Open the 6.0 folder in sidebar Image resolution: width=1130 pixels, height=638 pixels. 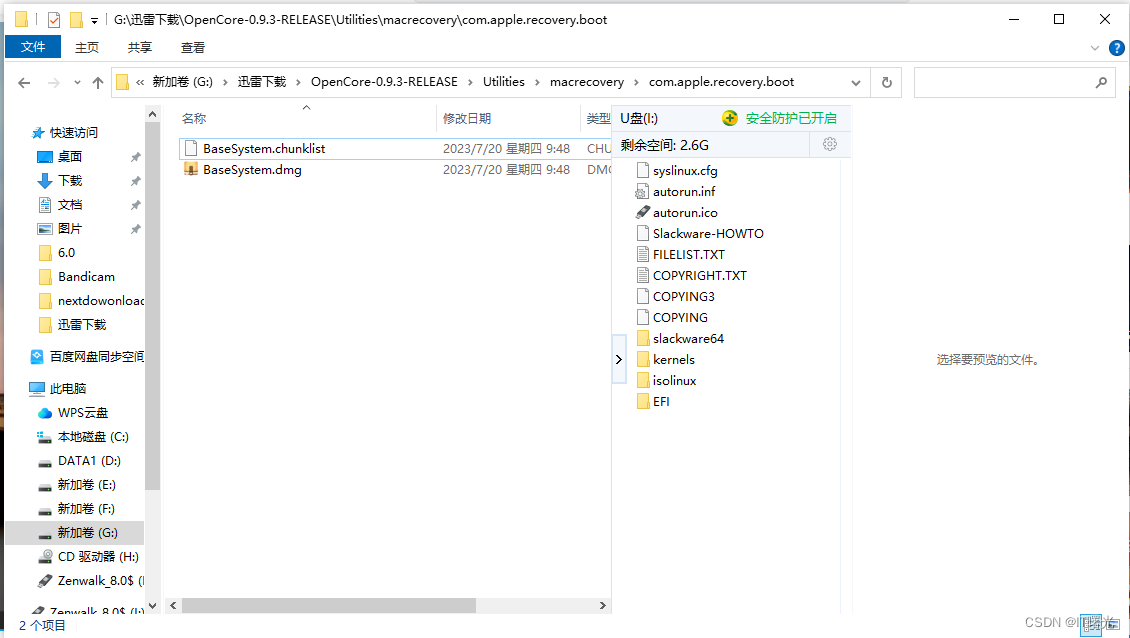[x=66, y=253]
